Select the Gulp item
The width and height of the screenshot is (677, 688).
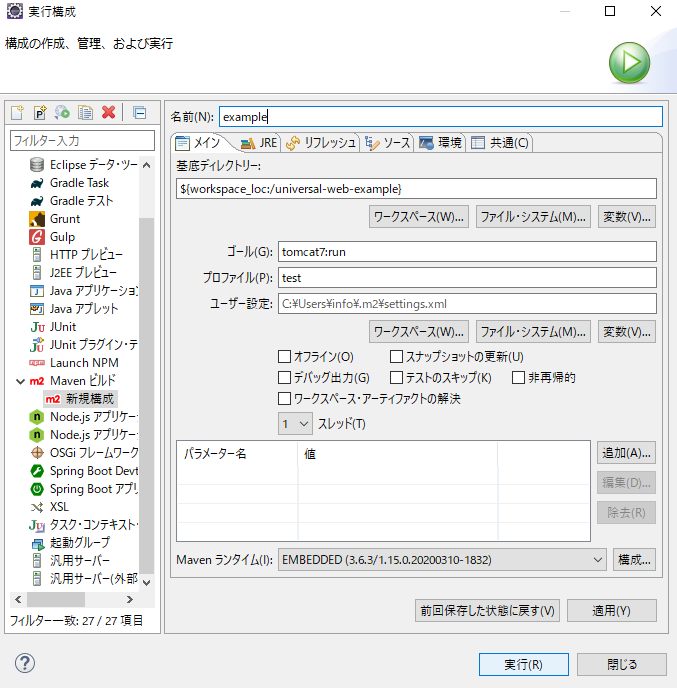[52, 236]
